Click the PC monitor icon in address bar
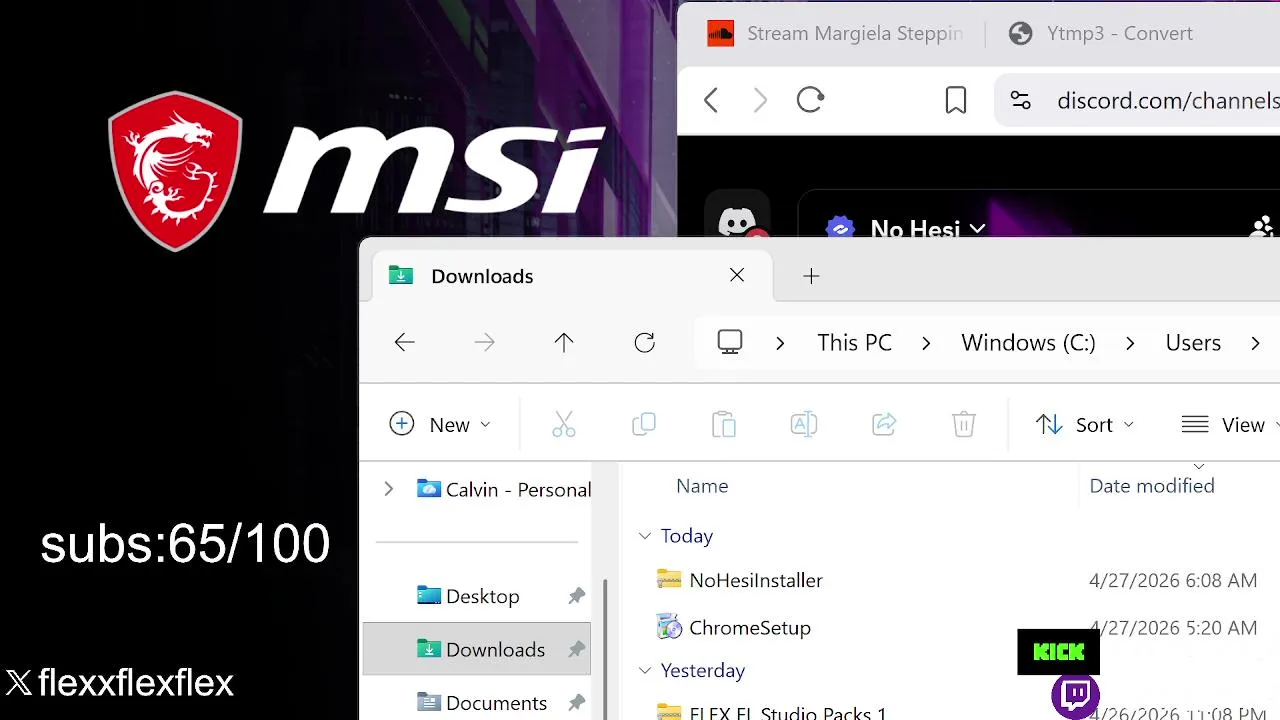 730,343
